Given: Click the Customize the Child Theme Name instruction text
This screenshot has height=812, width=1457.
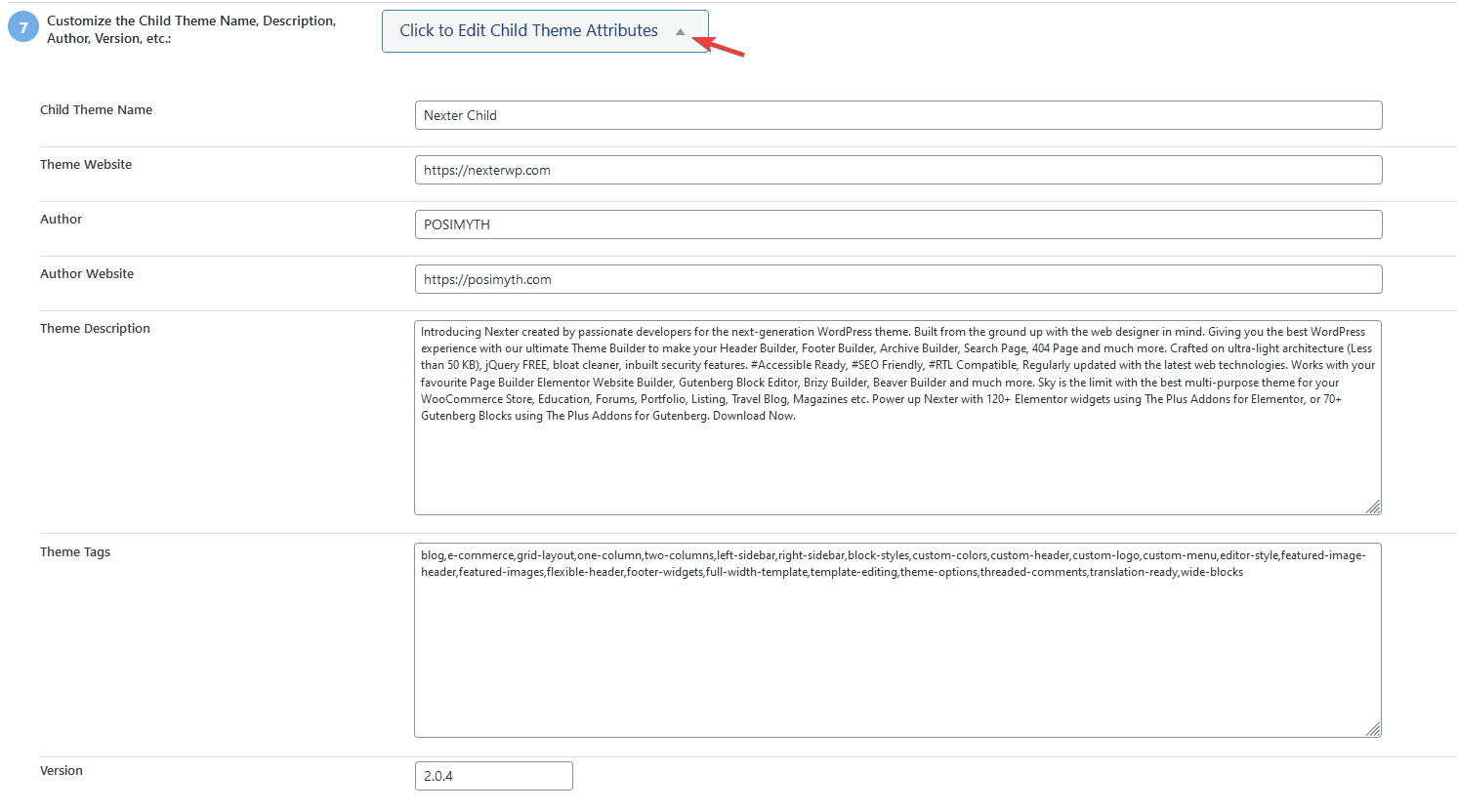Looking at the screenshot, I should point(191,29).
